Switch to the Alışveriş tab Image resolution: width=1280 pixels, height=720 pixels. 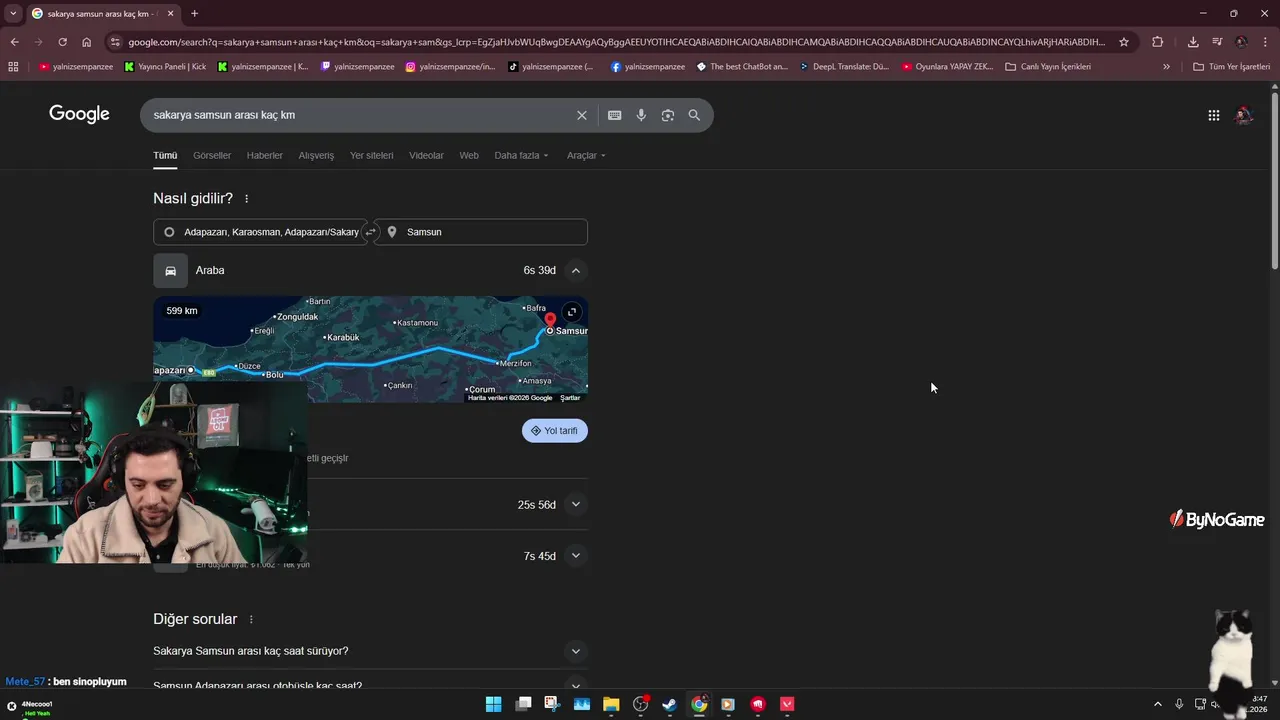tap(316, 156)
